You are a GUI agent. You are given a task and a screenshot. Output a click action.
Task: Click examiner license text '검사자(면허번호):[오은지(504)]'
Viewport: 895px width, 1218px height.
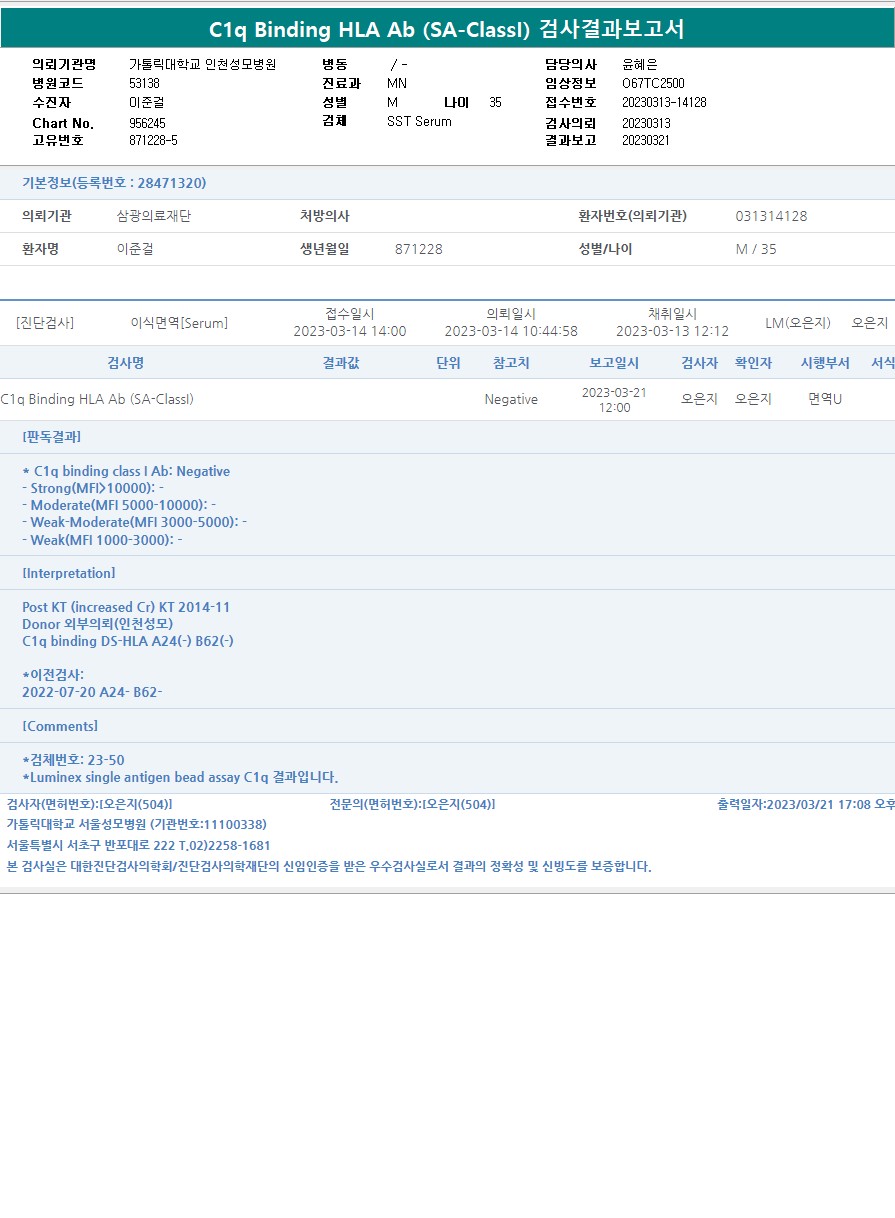90,804
